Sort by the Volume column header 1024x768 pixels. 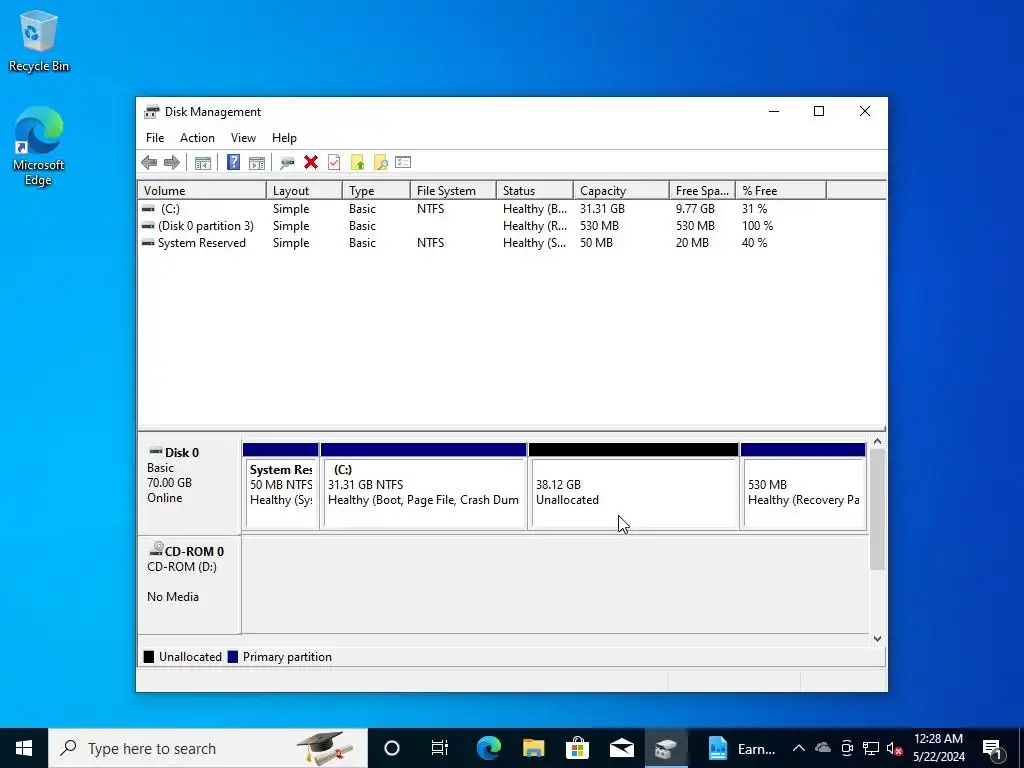tap(202, 191)
